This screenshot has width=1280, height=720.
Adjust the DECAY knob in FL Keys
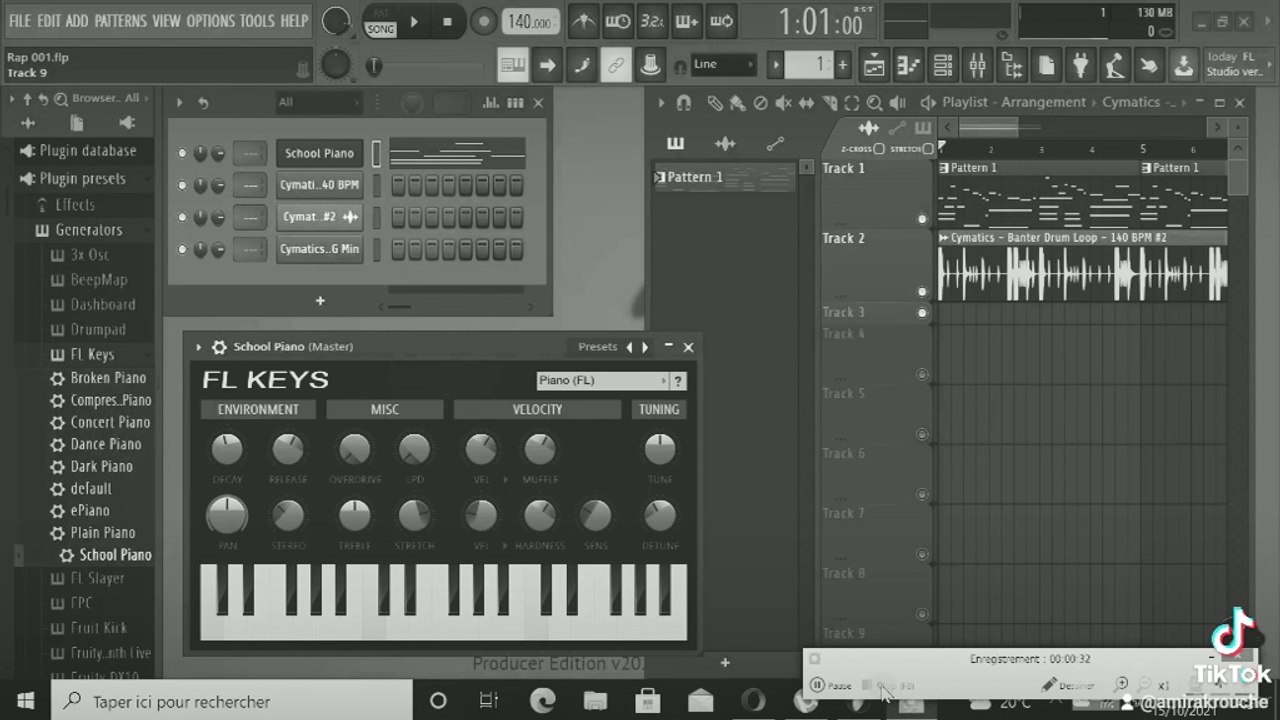point(227,449)
